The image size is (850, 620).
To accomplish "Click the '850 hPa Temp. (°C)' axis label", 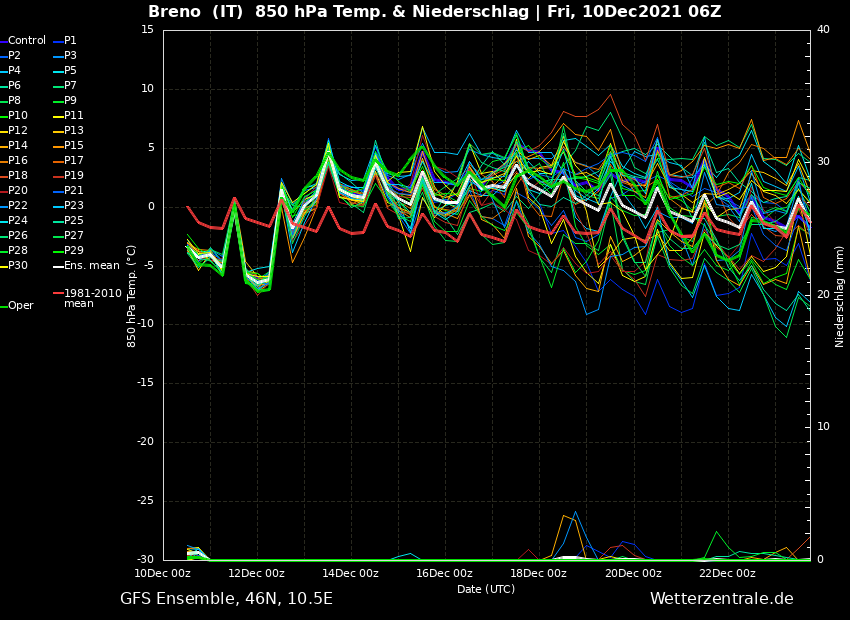I will [x=131, y=296].
